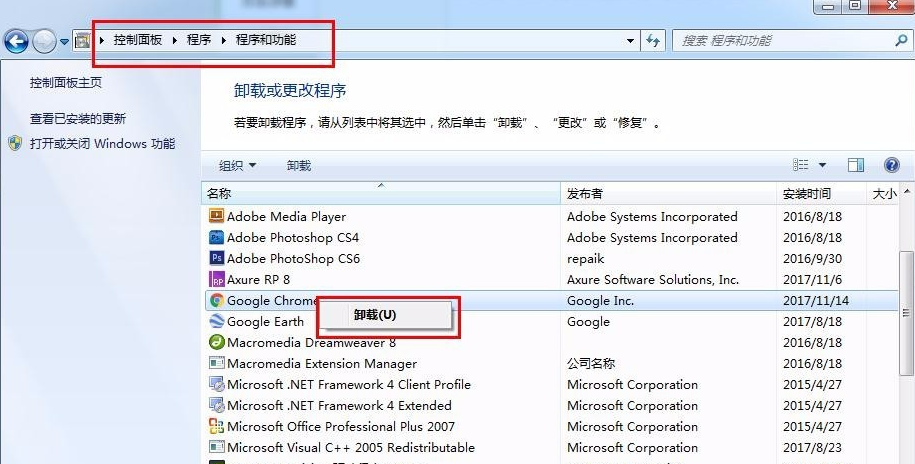The width and height of the screenshot is (915, 464).
Task: Sort list by 发布者 column header
Action: point(585,193)
